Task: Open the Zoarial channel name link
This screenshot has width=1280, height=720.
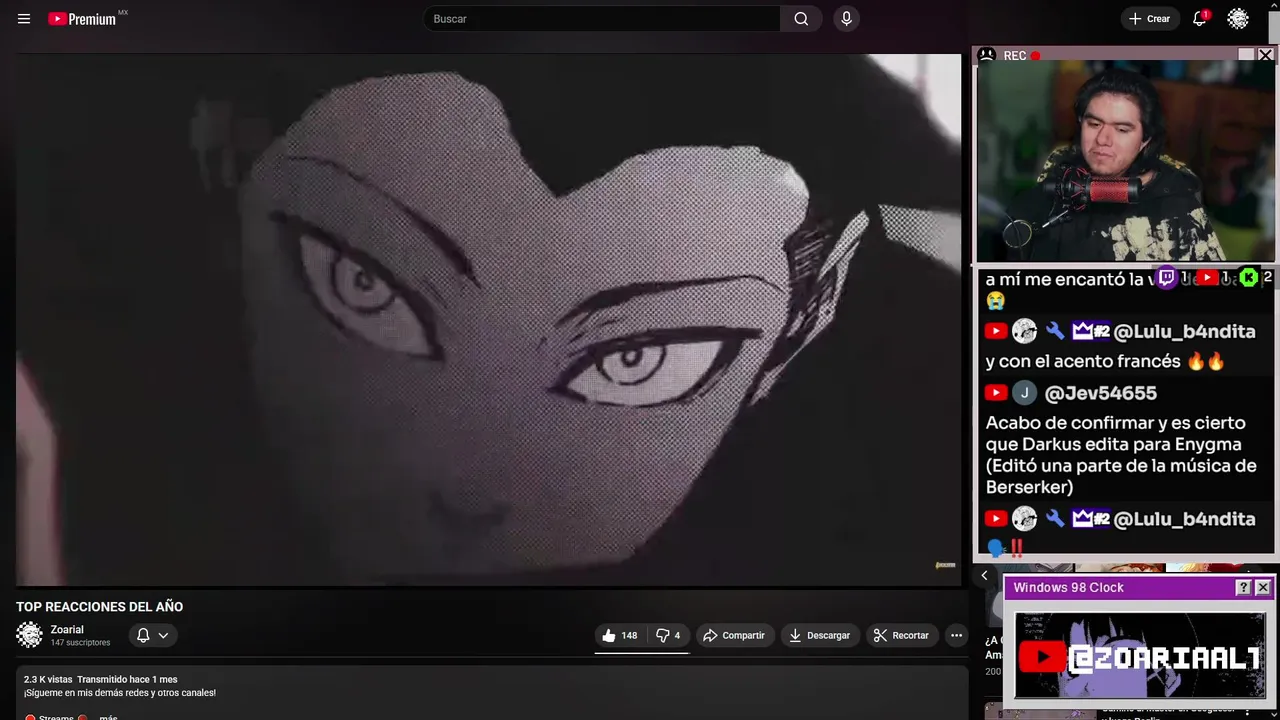Action: coord(67,630)
